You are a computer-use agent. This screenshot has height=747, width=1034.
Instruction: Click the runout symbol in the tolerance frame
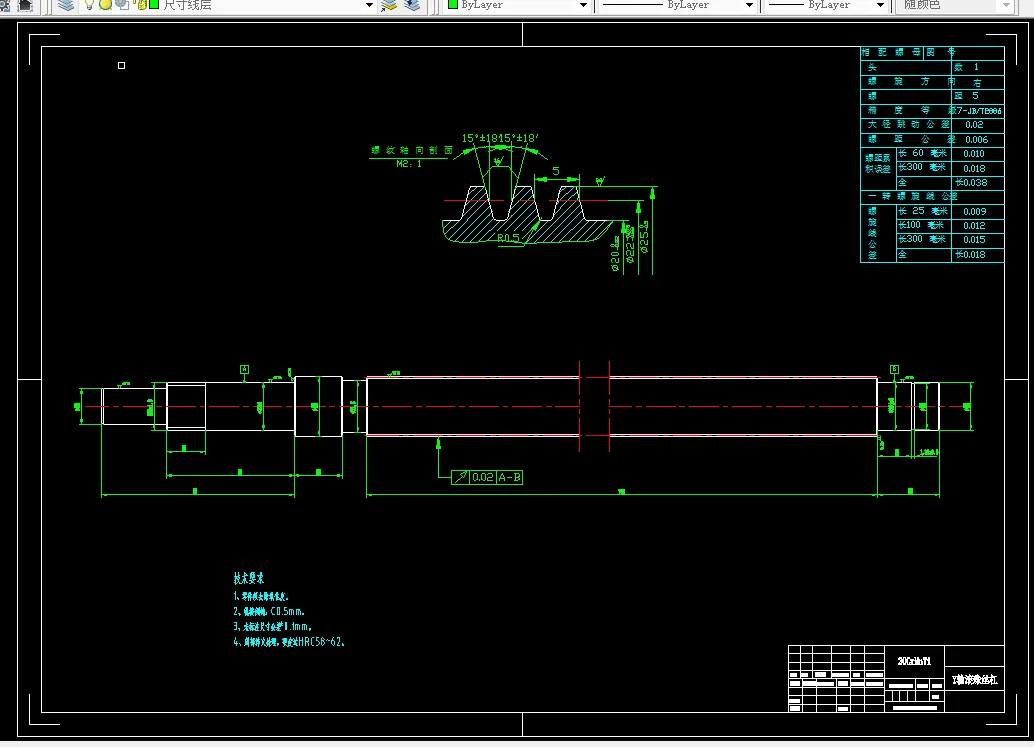tap(461, 477)
